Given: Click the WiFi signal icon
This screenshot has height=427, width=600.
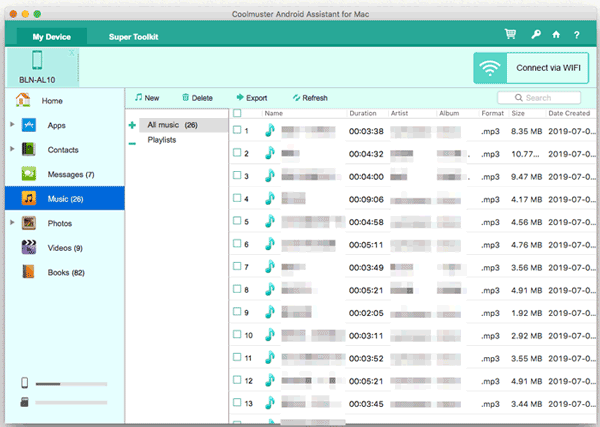Looking at the screenshot, I should click(x=490, y=68).
